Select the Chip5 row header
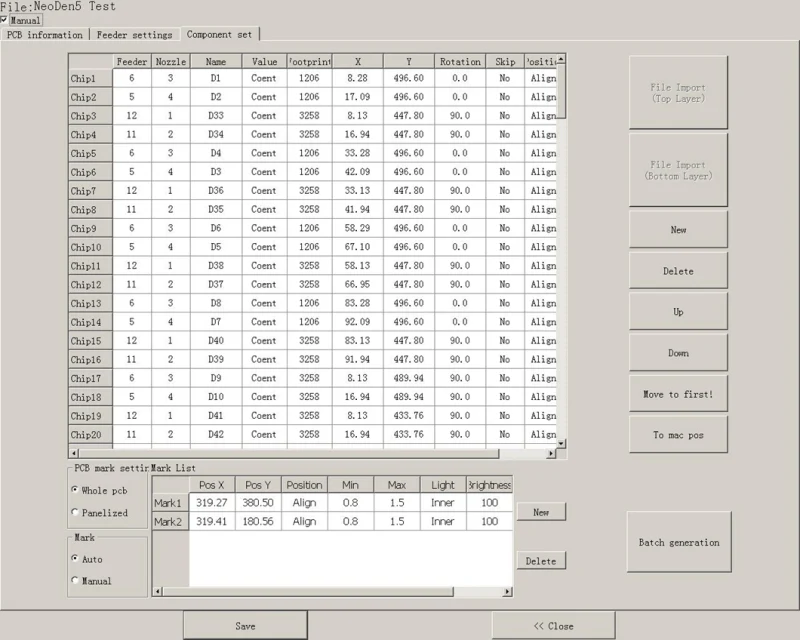 tap(90, 154)
